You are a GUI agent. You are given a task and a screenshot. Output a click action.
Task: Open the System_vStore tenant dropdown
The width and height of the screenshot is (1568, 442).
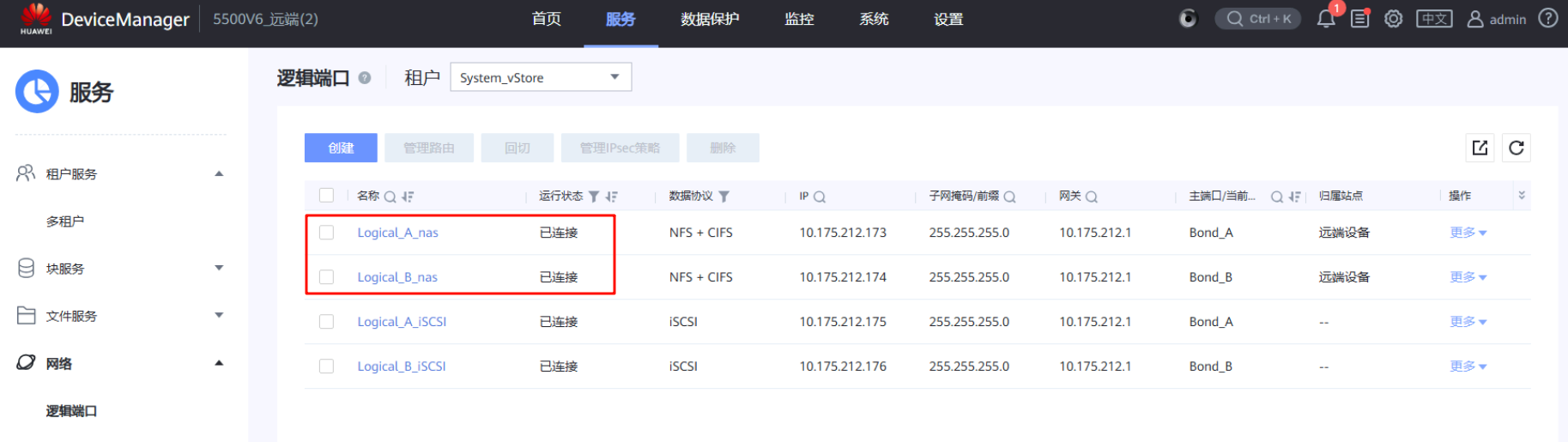541,77
